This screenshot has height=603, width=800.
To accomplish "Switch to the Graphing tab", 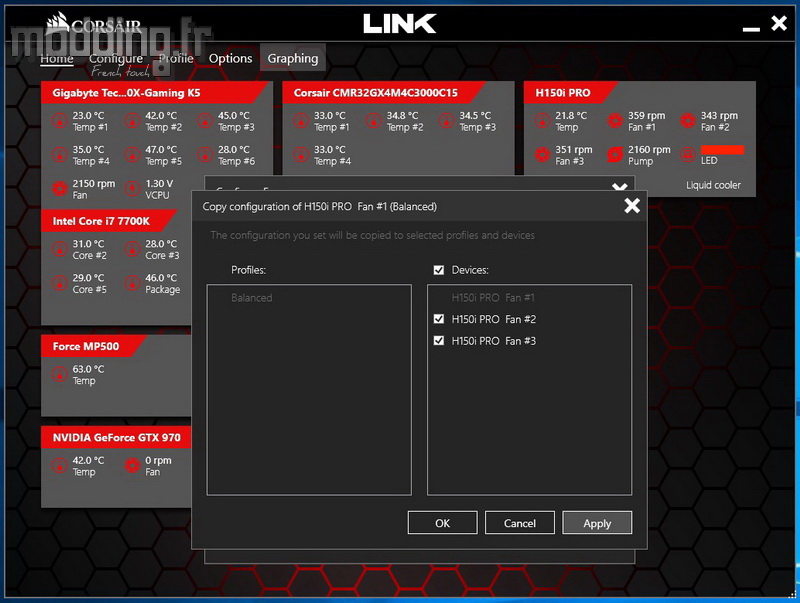I will pyautogui.click(x=293, y=59).
